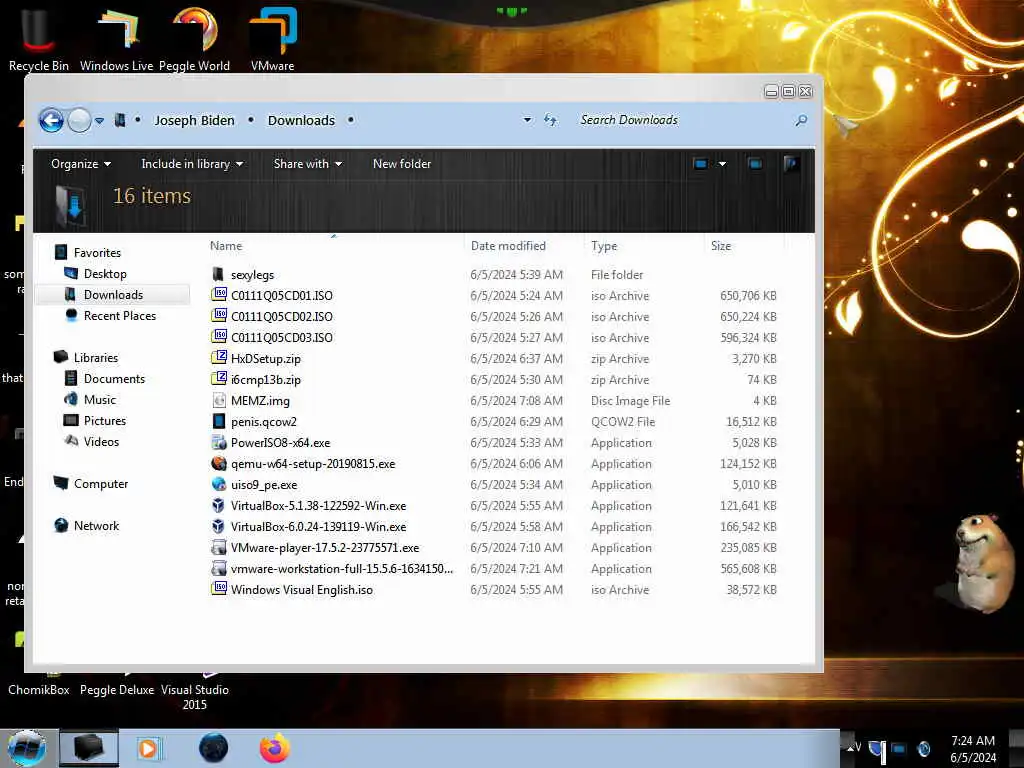The image size is (1024, 768).
Task: Click the Search Downloads field
Action: pos(679,120)
